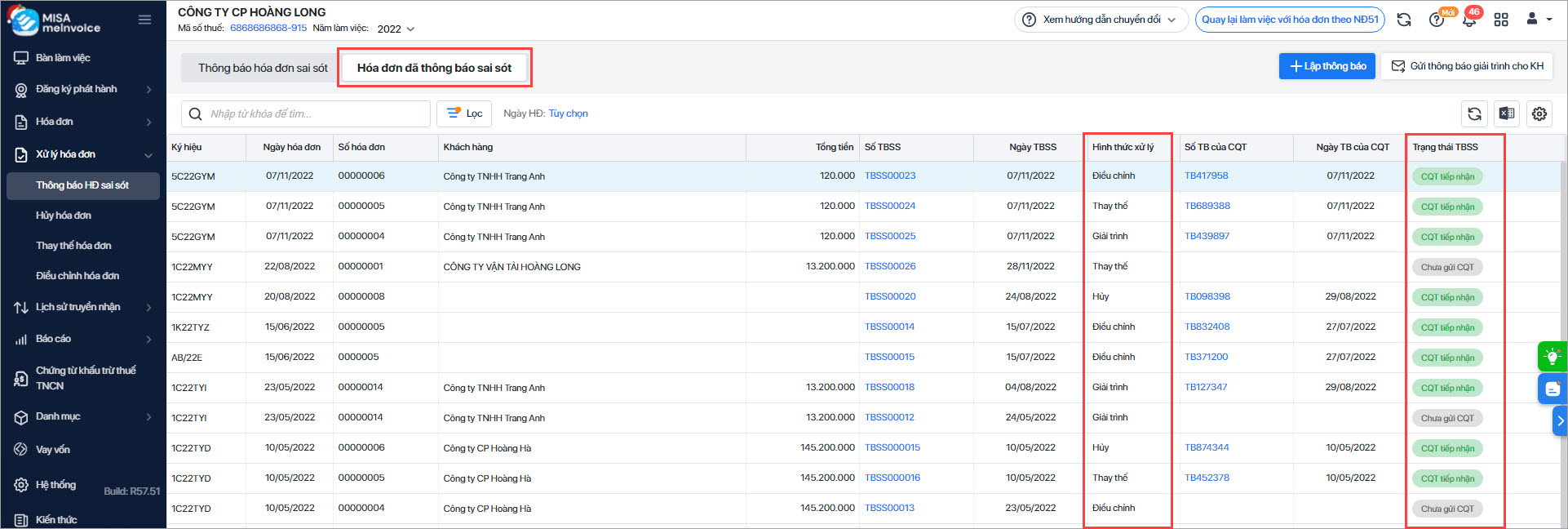Open the help question mark icon
1568x529 pixels.
(1437, 20)
